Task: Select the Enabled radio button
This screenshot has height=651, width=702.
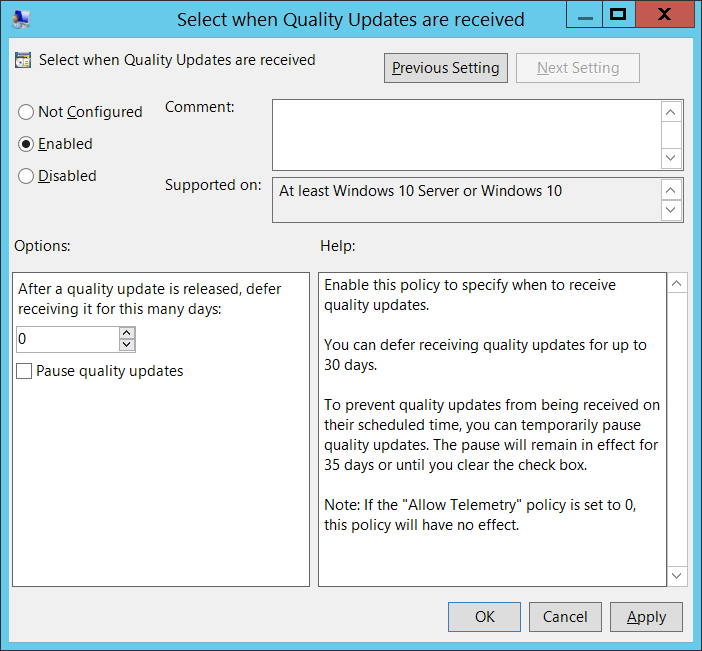Action: point(26,144)
